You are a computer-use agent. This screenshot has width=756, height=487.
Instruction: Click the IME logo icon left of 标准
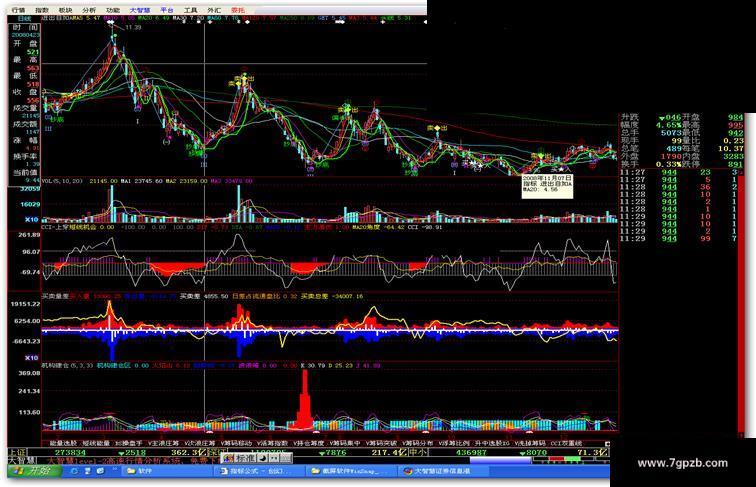[228, 458]
